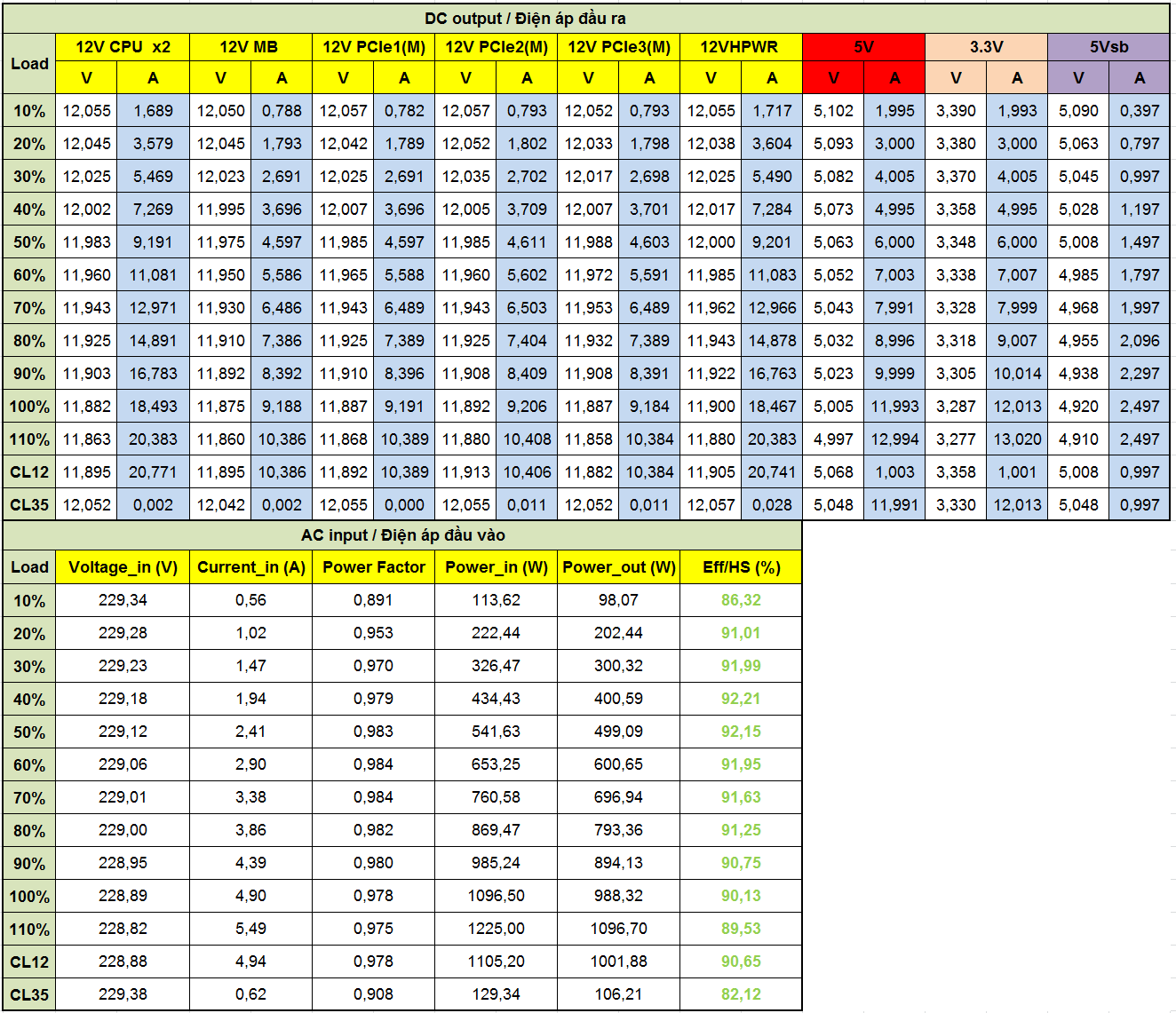The width and height of the screenshot is (1176, 1013).
Task: Click the 12V MB column header
Action: [x=250, y=47]
